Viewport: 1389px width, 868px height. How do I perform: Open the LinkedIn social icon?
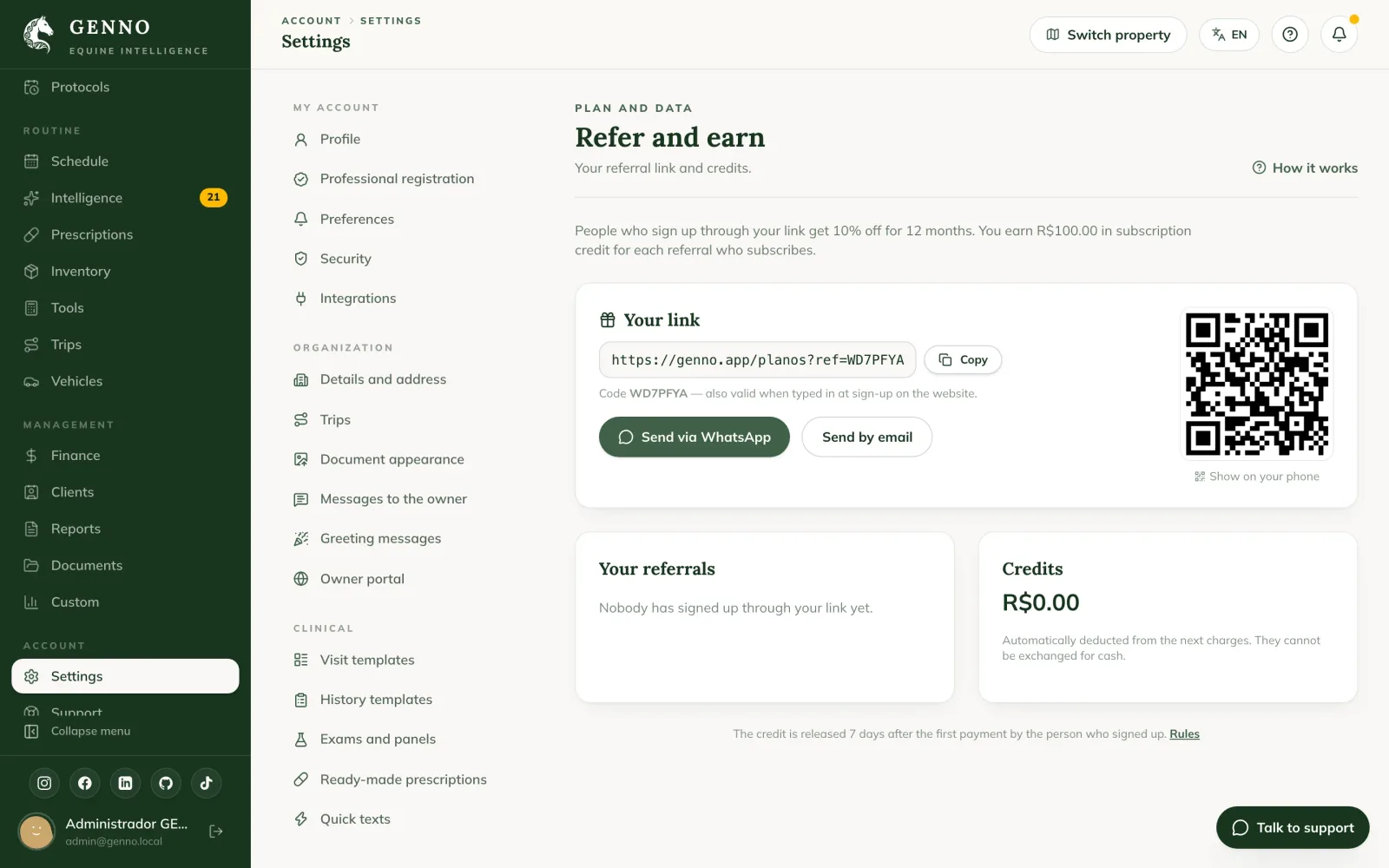tap(125, 783)
